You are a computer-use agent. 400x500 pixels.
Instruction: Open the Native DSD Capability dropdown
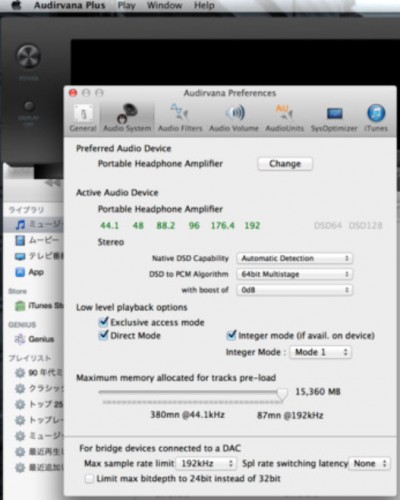coord(295,258)
